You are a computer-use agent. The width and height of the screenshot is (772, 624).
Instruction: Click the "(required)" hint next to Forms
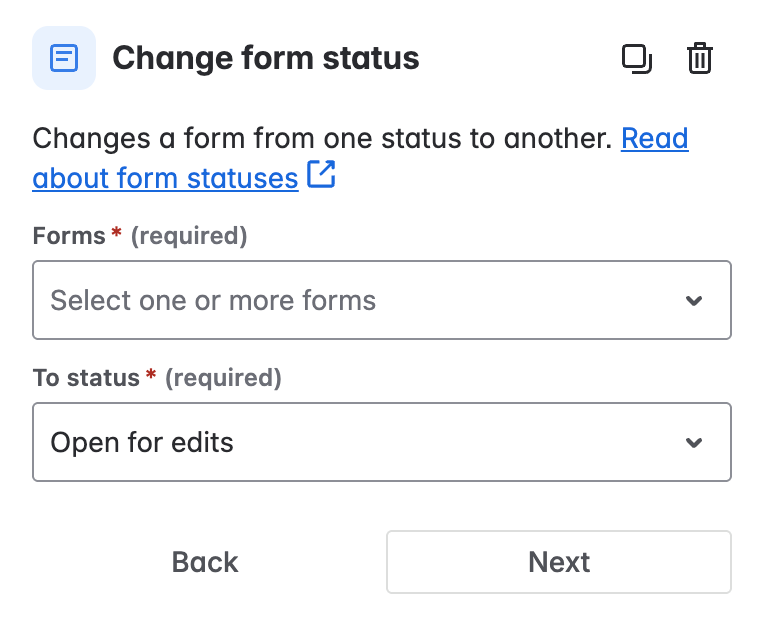coord(189,236)
